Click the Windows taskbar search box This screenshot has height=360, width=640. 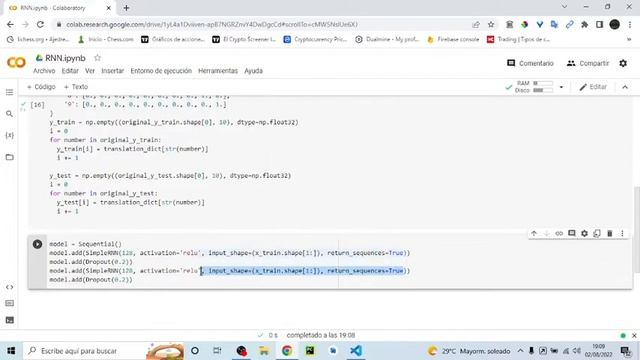click(x=104, y=351)
